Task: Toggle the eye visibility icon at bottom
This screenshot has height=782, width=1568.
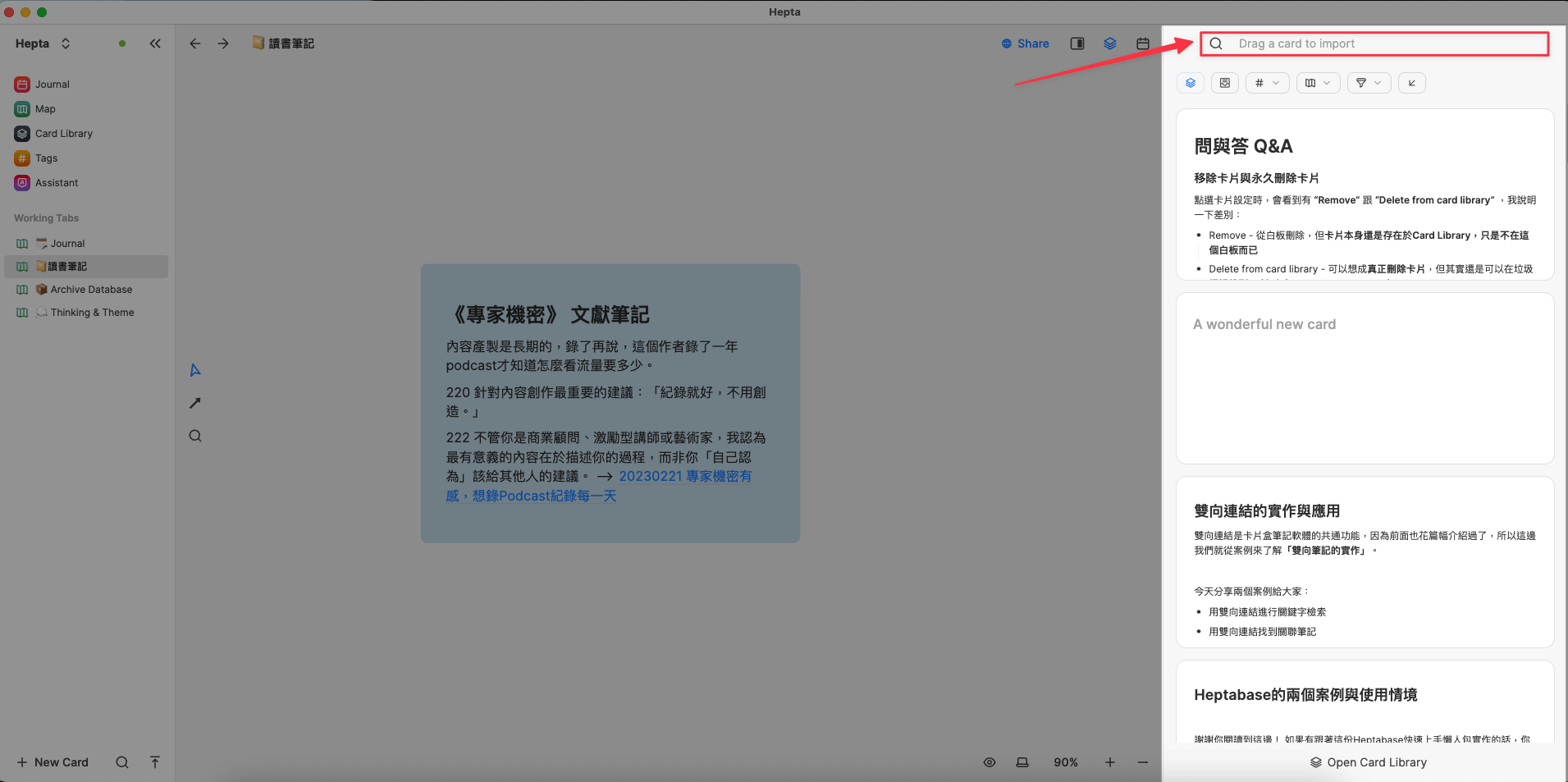Action: click(990, 762)
